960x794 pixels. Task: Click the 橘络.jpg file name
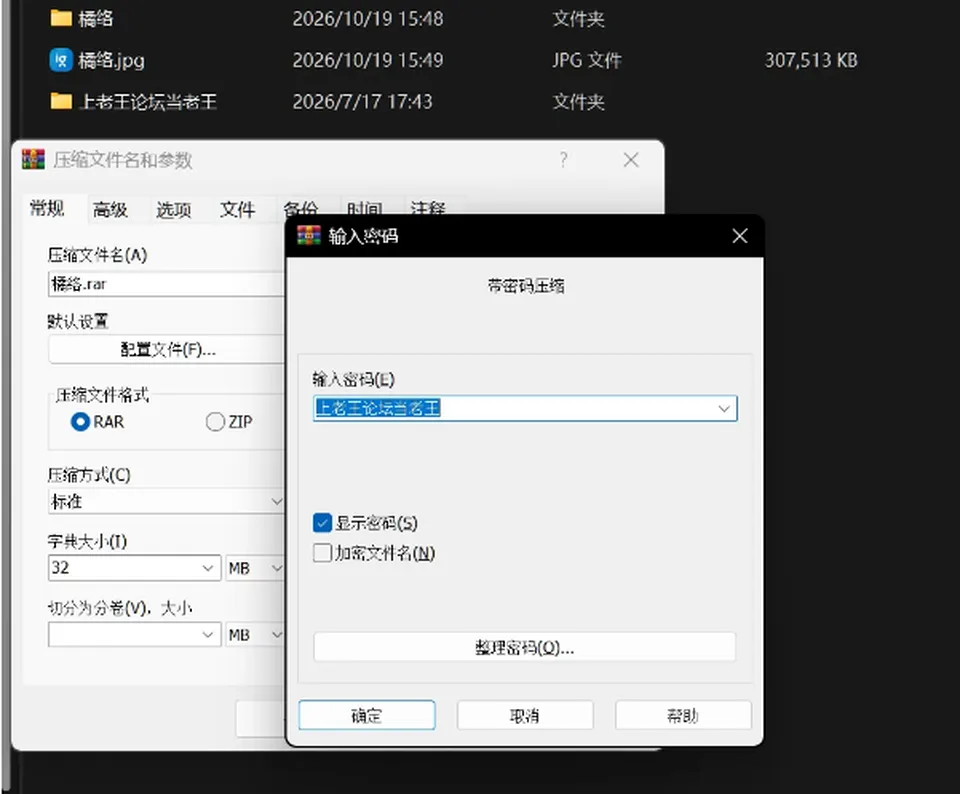(111, 60)
